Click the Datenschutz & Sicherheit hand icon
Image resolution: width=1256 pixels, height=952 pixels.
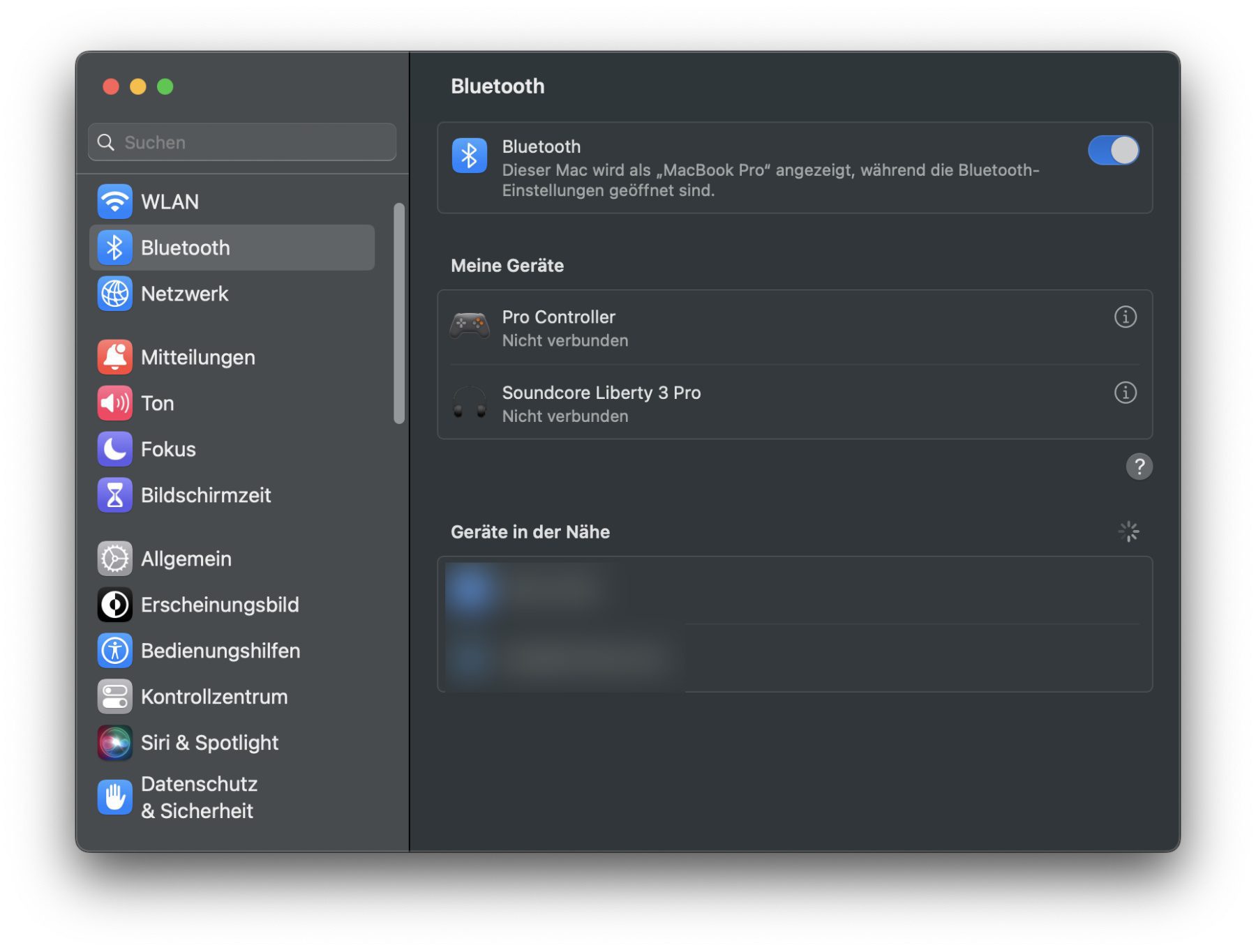point(114,797)
